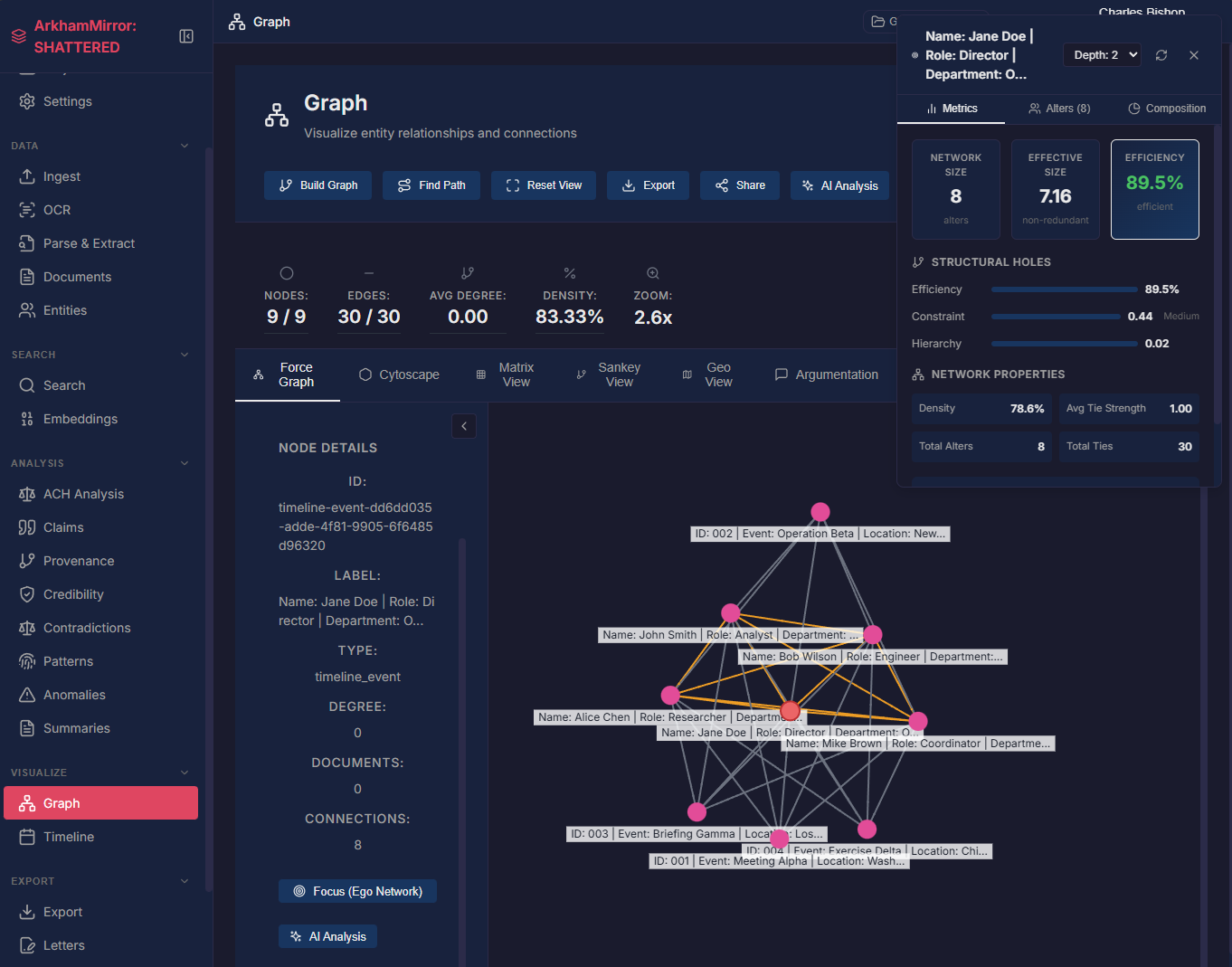Collapse the left navigation sidebar
1232x967 pixels.
pos(186,35)
